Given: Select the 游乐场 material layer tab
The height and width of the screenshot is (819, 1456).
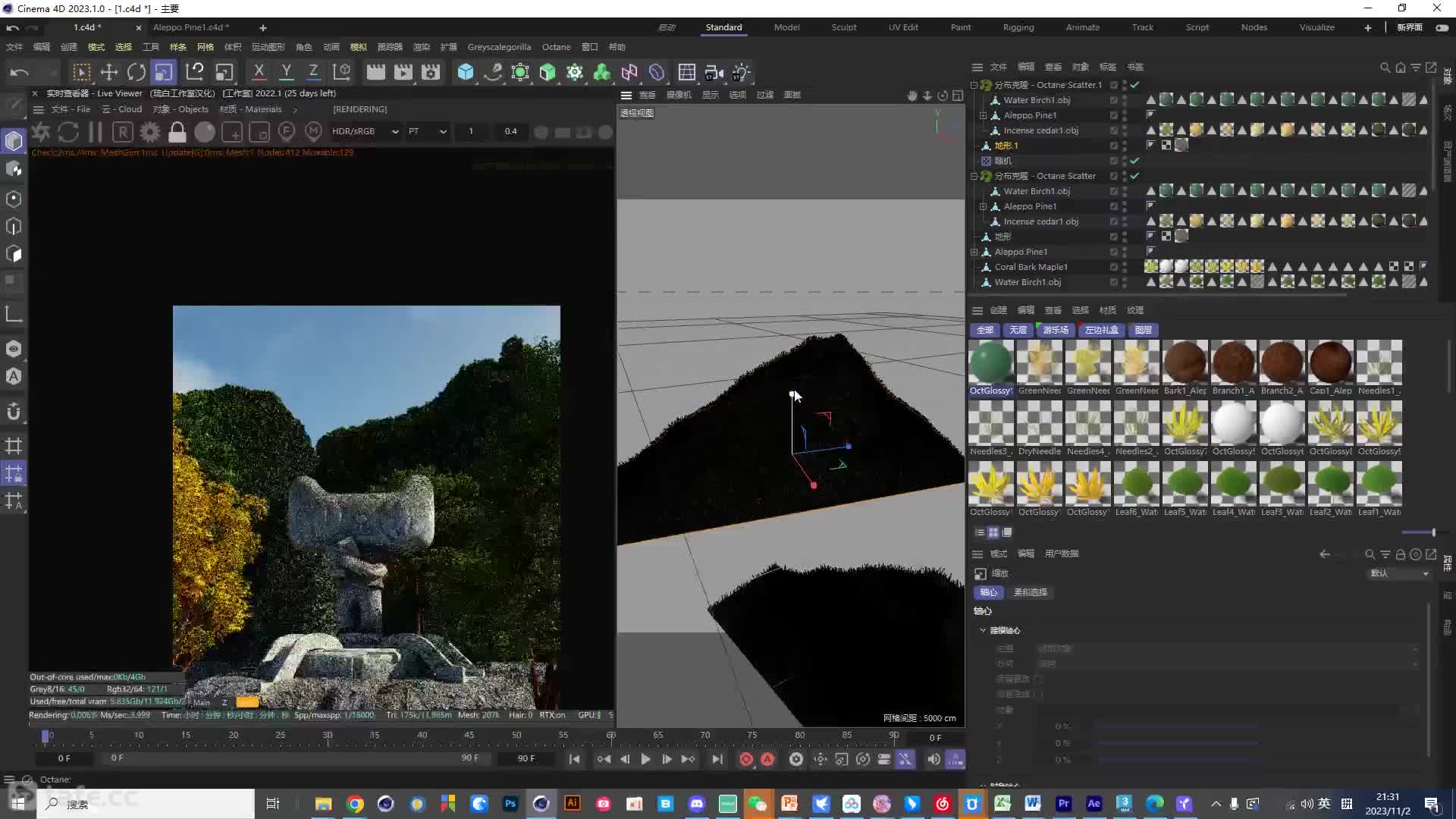Looking at the screenshot, I should coord(1055,330).
